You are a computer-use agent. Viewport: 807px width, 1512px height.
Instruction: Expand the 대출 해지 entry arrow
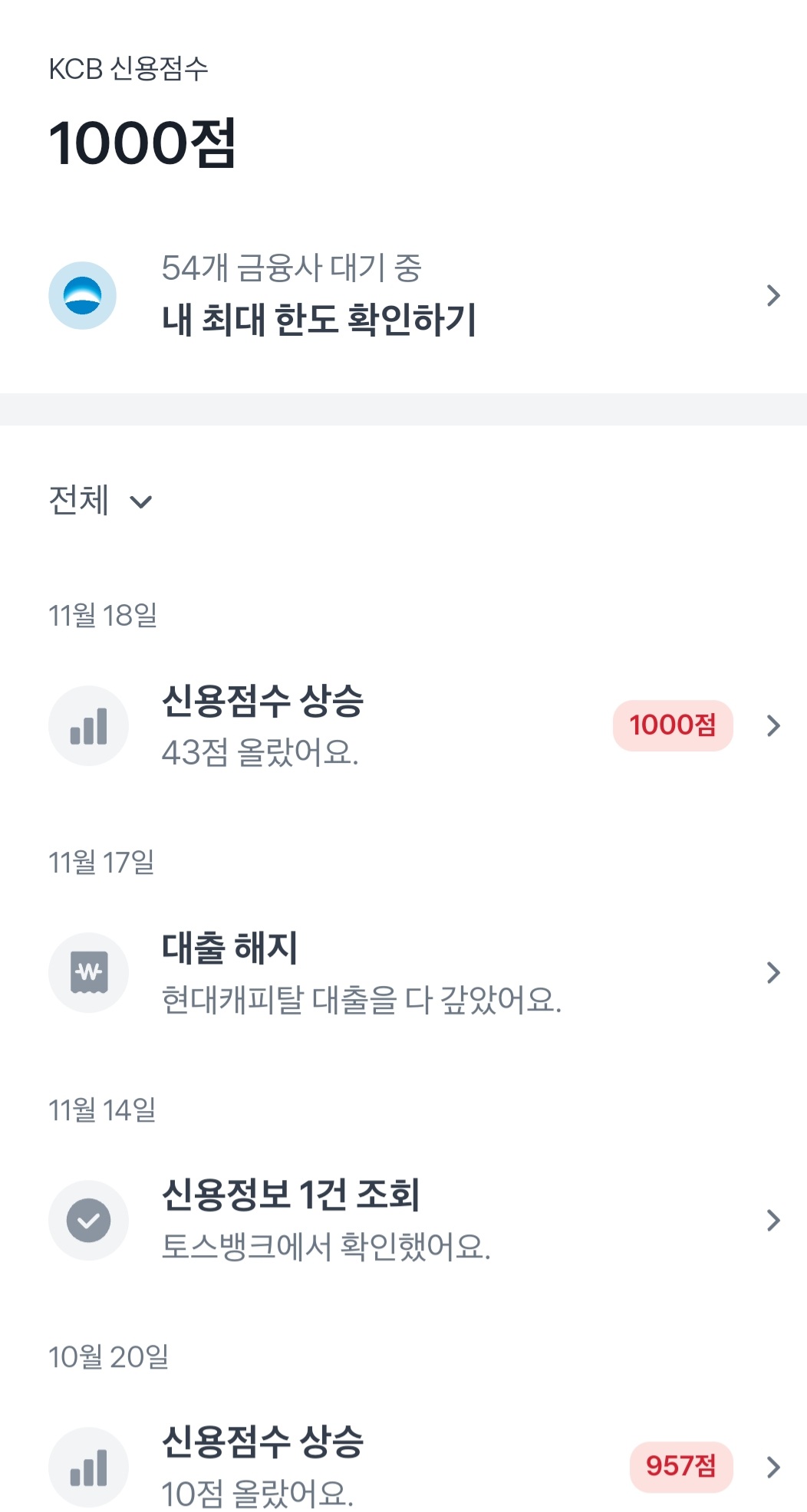click(773, 972)
